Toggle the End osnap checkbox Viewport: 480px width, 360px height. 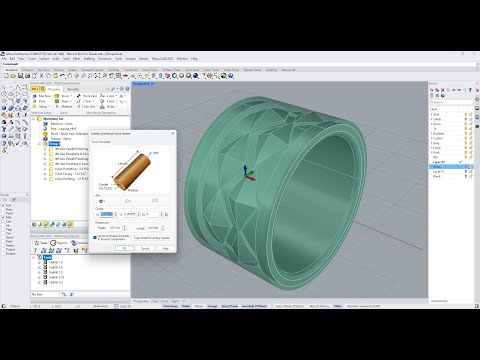point(3,205)
